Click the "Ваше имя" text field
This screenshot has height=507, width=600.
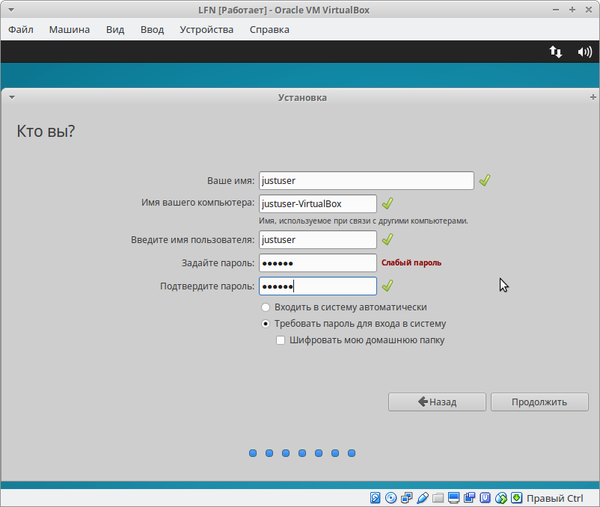(x=365, y=181)
